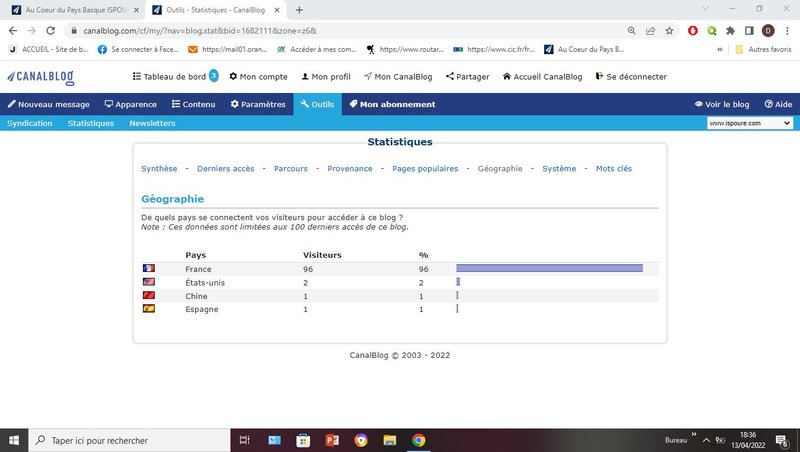Switch to the Au Coeur du Pays Basque browser tab

click(x=75, y=10)
